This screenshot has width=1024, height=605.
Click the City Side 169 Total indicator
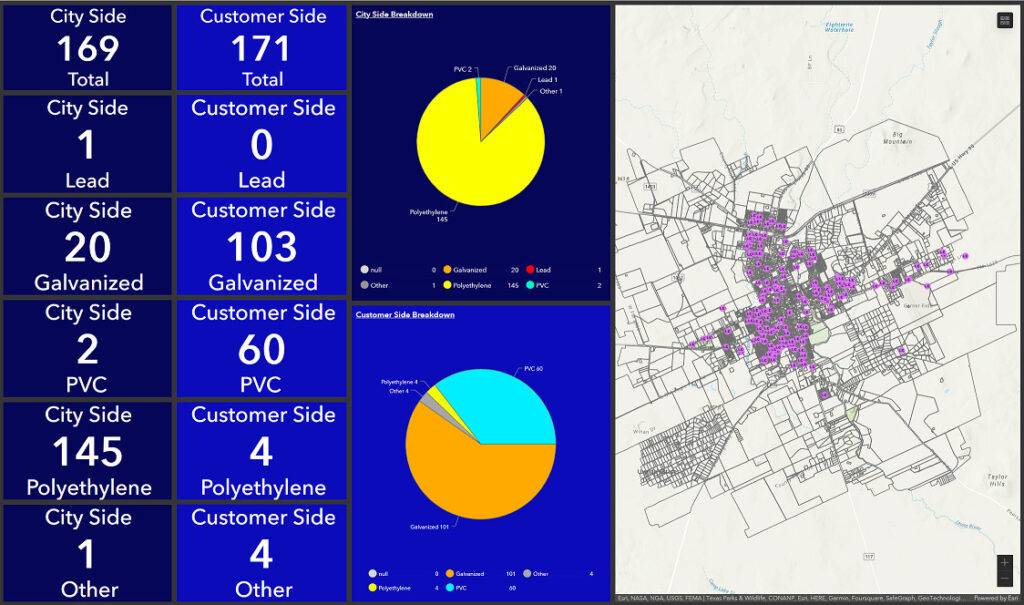click(x=88, y=48)
